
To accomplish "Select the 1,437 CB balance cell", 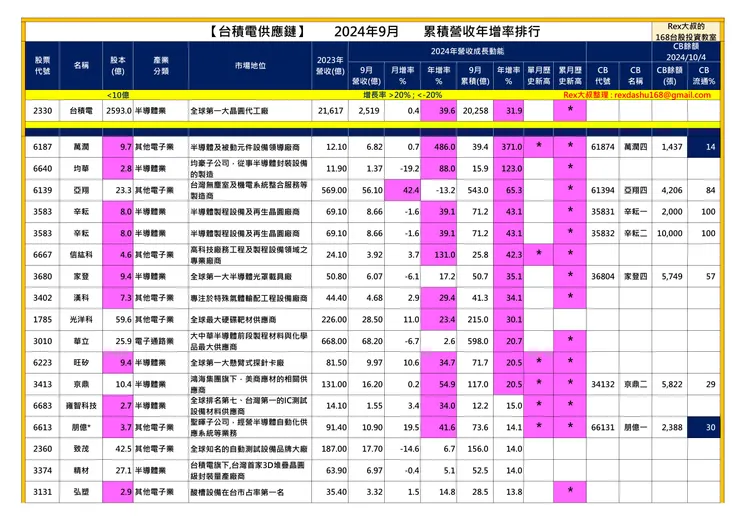I will pos(670,147).
